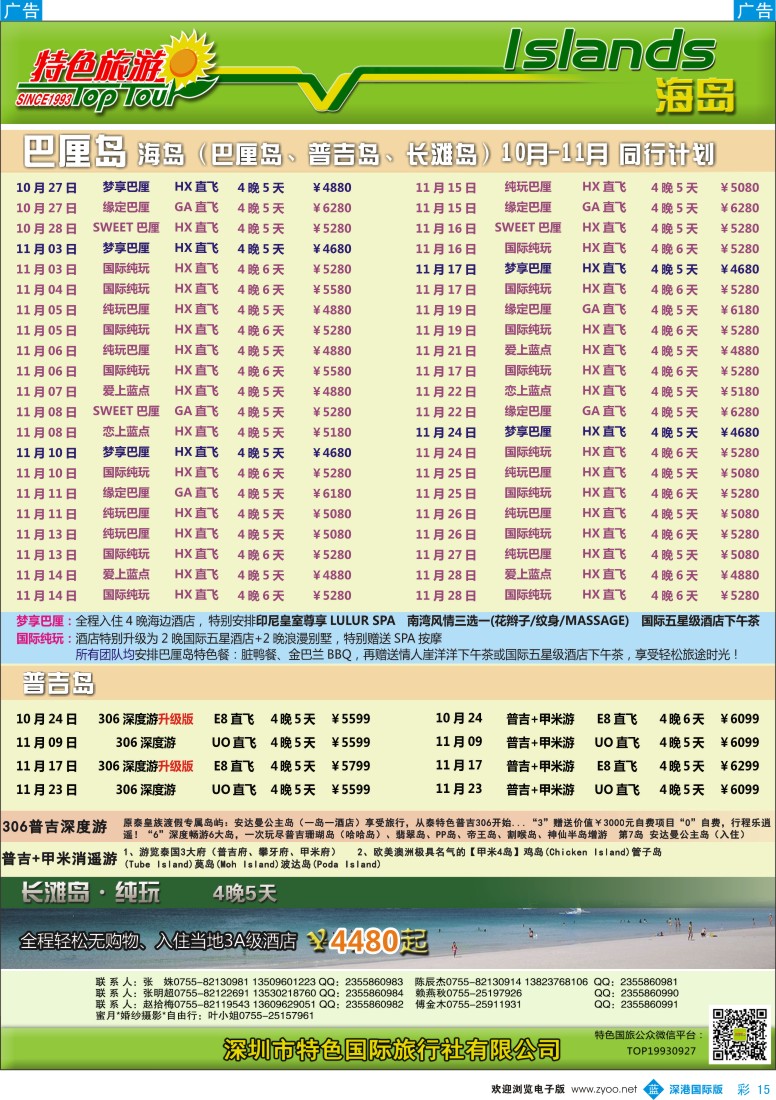This screenshot has height=1100, width=776.
Task: Click the 普吉+甲米逍遥游 description label
Action: point(60,858)
